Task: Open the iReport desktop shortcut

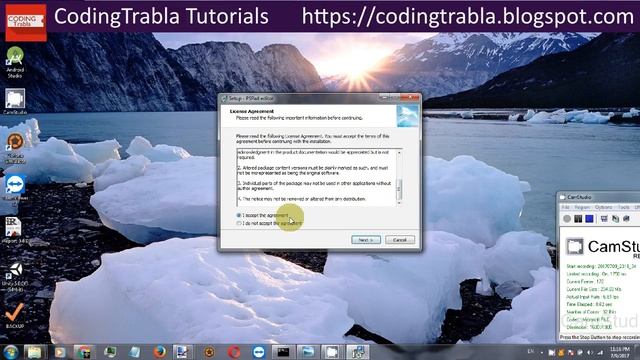Action: pyautogui.click(x=14, y=231)
